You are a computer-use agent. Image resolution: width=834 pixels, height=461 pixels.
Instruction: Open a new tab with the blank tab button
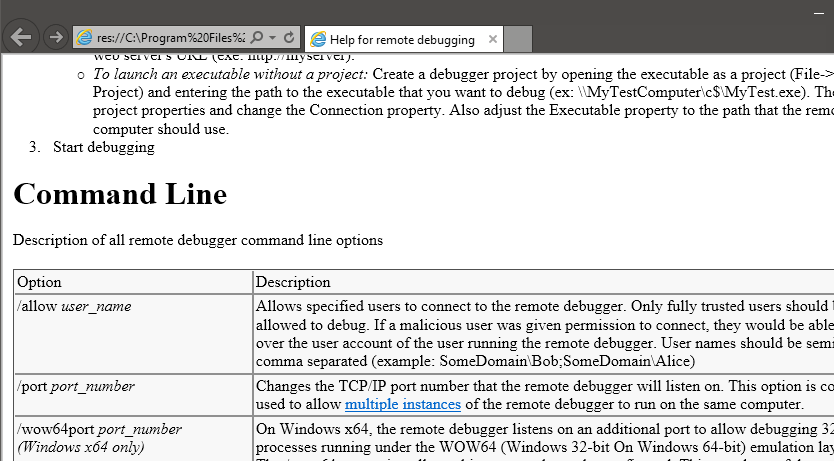517,40
